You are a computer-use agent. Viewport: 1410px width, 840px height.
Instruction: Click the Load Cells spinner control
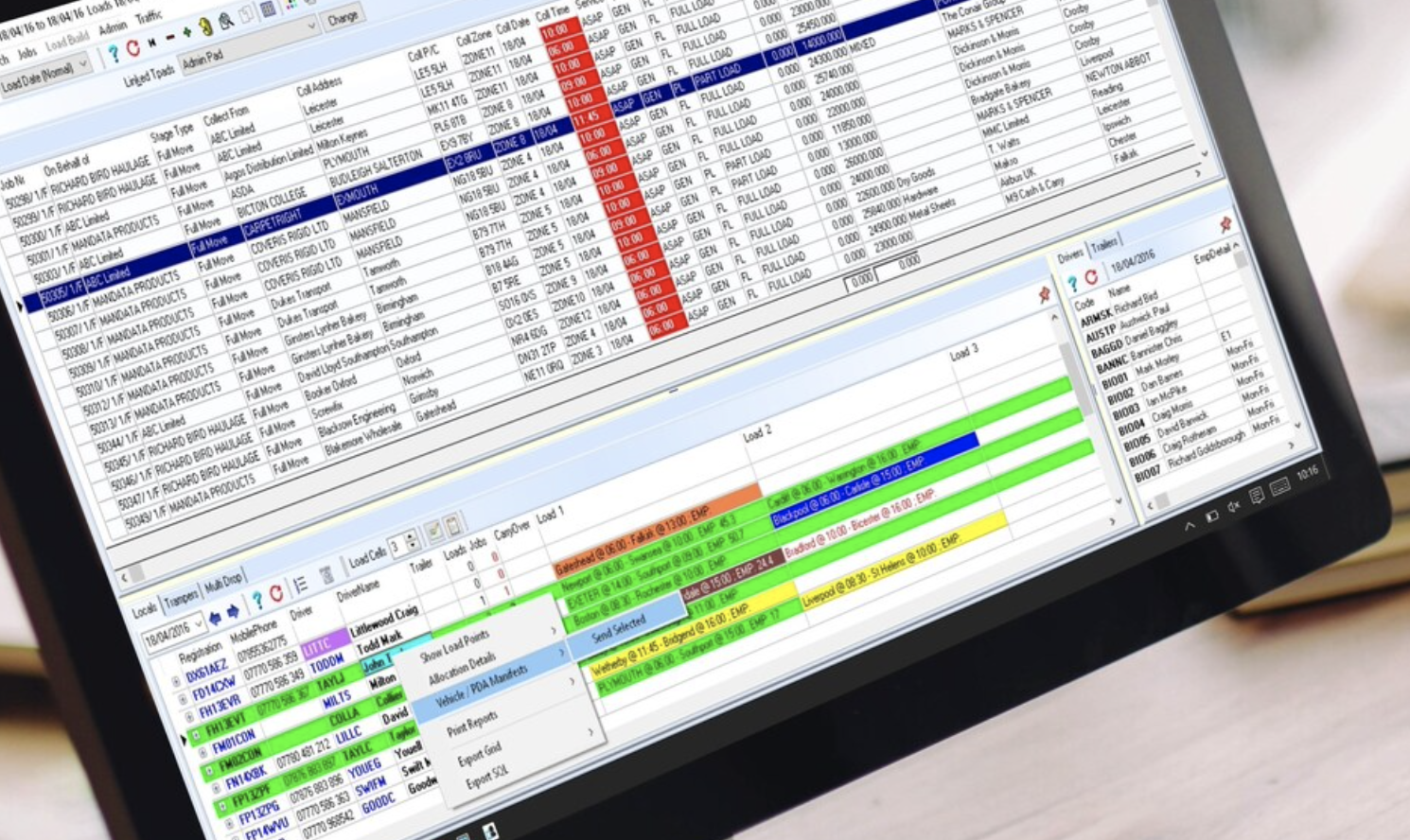pyautogui.click(x=412, y=542)
